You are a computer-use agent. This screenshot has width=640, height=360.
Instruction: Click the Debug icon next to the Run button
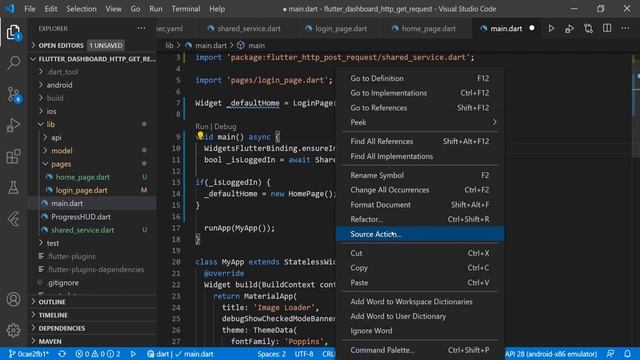tap(569, 28)
